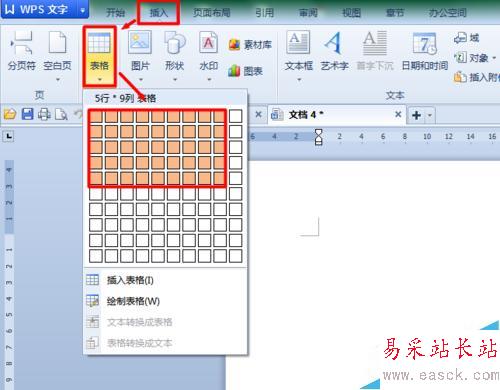
Task: Switch to the 办公空间 ribbon tab
Action: (x=447, y=13)
